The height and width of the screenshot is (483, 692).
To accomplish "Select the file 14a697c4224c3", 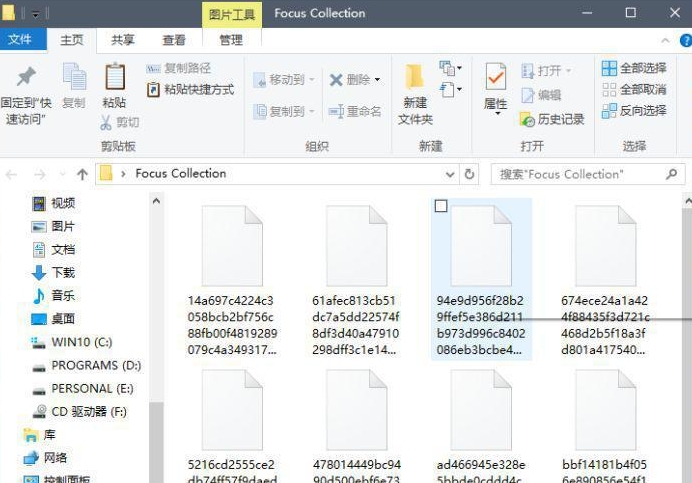I will 232,280.
